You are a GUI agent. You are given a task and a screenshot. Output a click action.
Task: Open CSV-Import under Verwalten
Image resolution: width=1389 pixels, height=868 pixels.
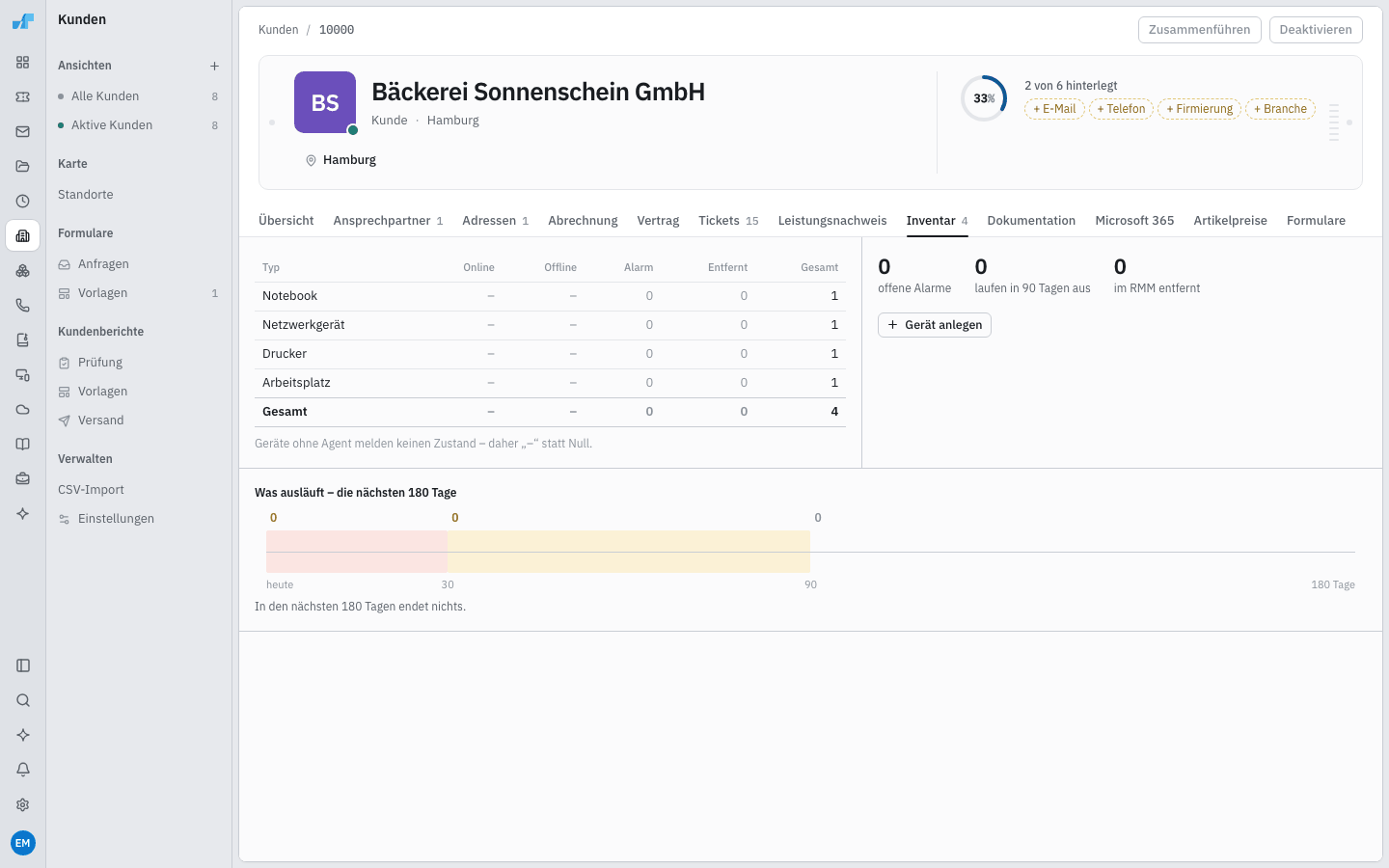(x=139, y=490)
